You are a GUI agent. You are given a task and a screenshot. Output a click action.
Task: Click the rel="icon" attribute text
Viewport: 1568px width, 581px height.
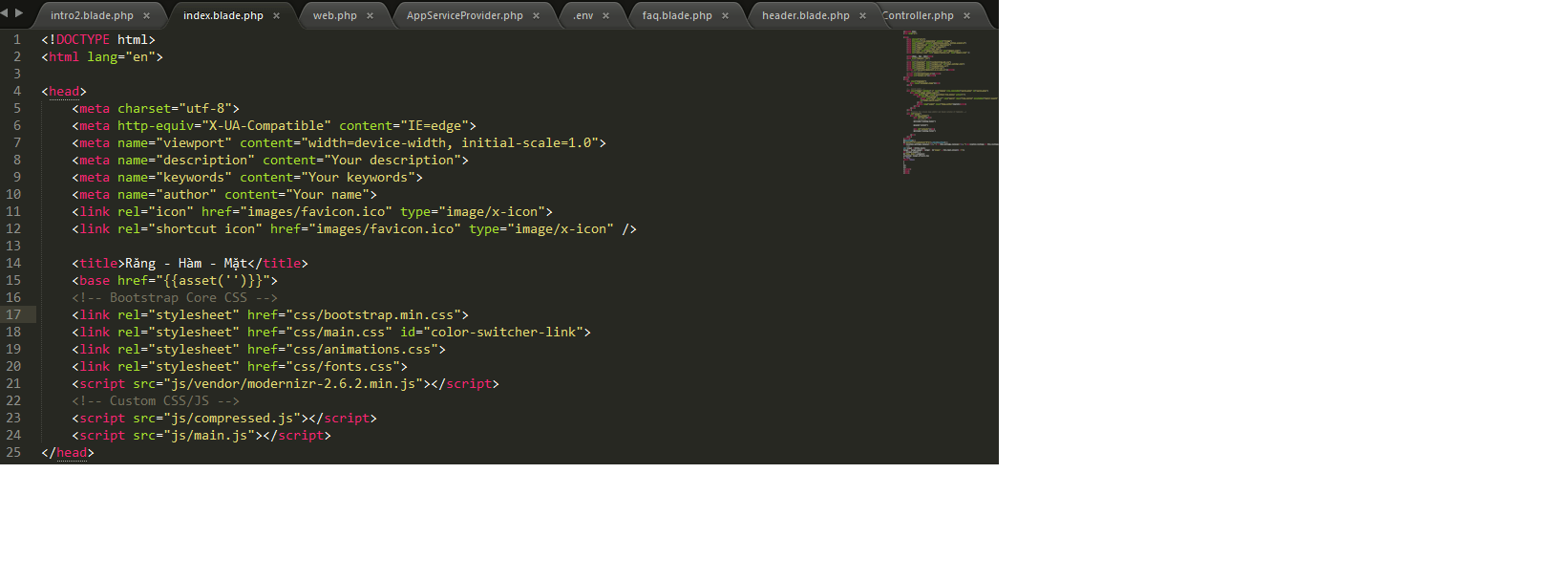[156, 211]
